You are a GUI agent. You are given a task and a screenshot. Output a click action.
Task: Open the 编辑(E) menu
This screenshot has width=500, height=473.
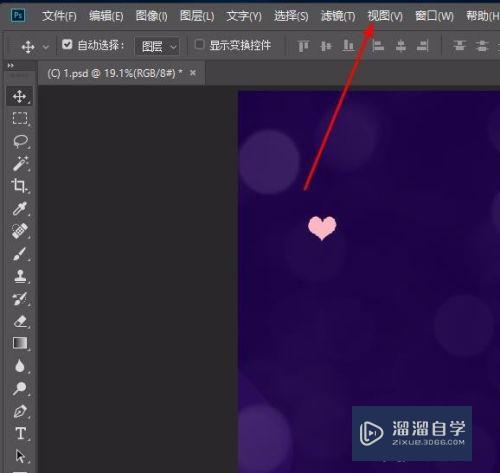[106, 16]
